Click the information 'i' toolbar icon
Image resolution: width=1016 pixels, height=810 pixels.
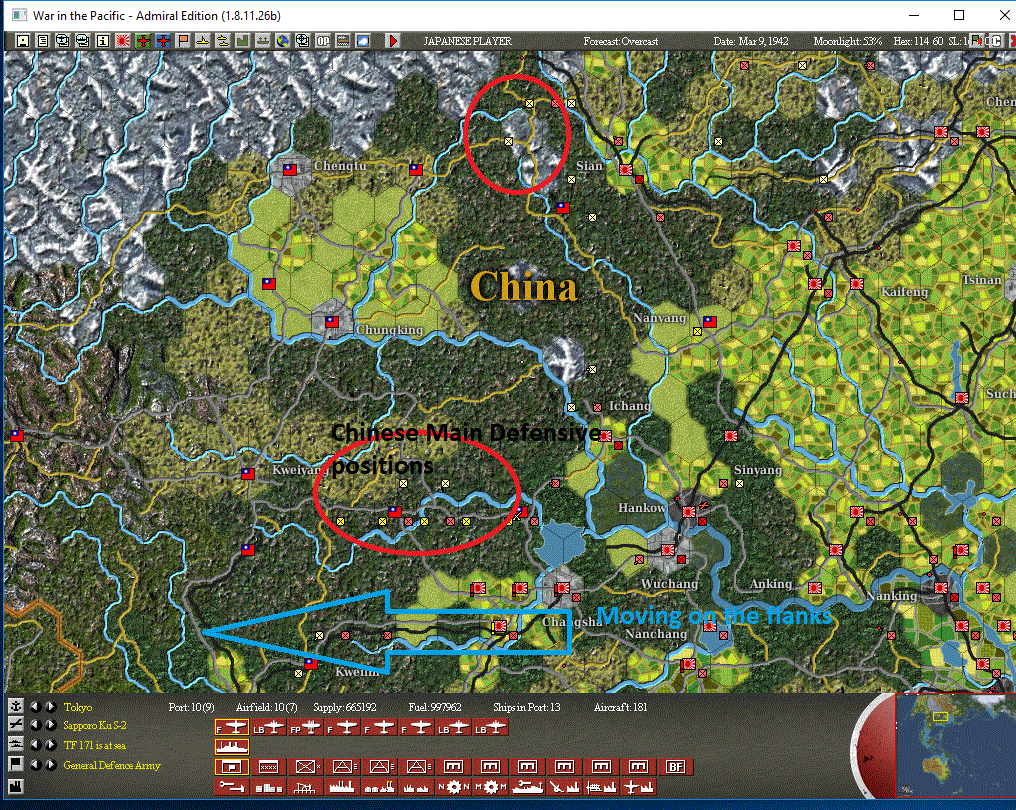tap(103, 41)
